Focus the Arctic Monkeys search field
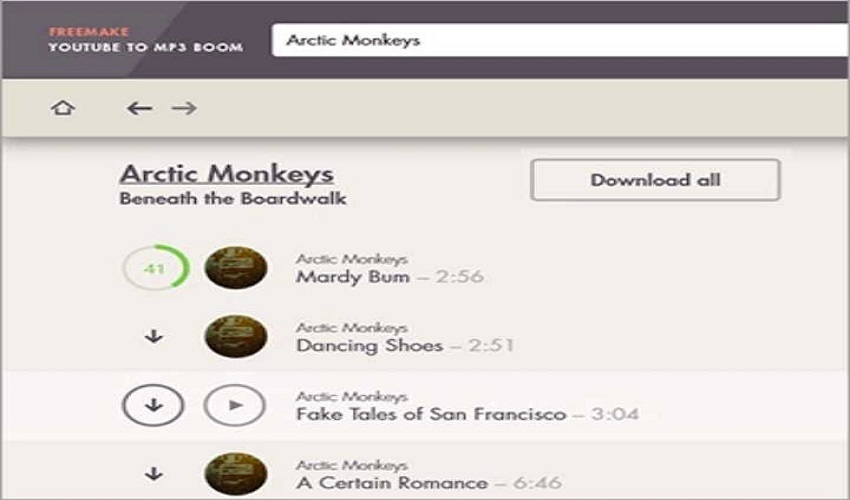 [x=561, y=40]
